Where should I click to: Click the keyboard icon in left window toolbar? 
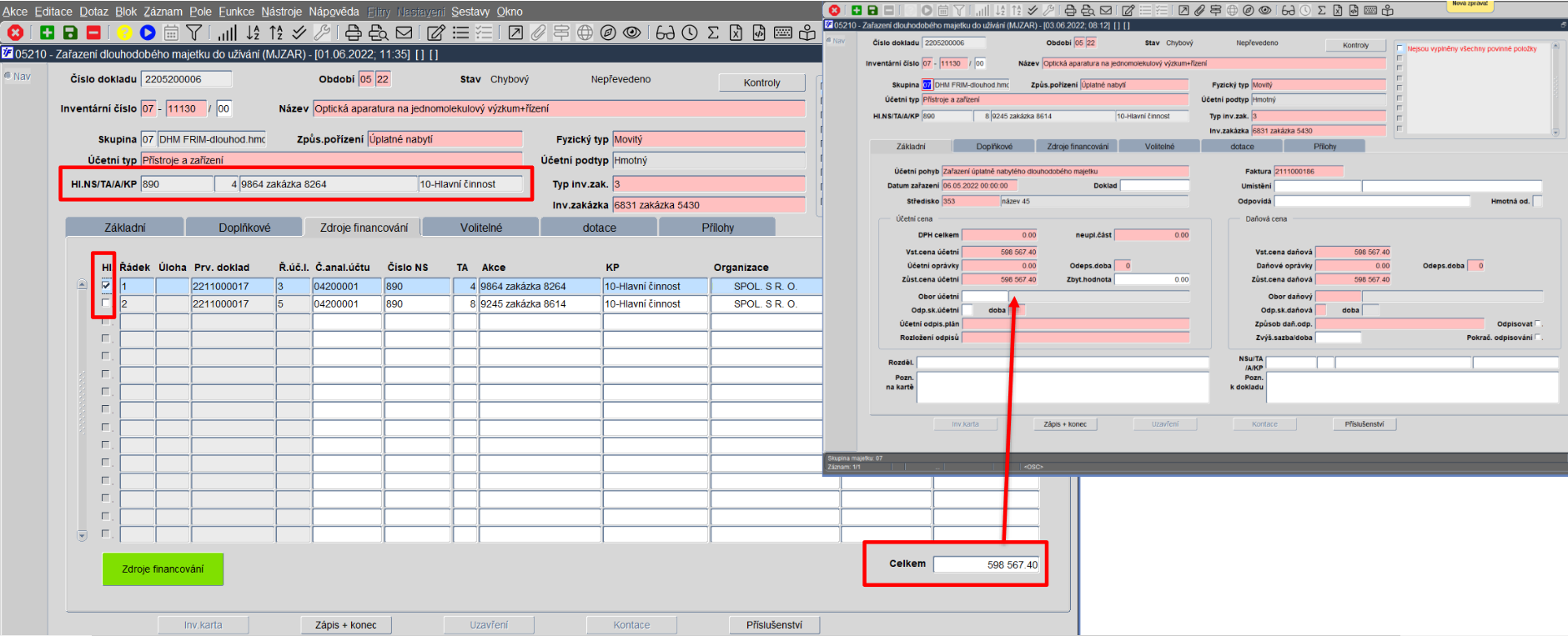783,33
